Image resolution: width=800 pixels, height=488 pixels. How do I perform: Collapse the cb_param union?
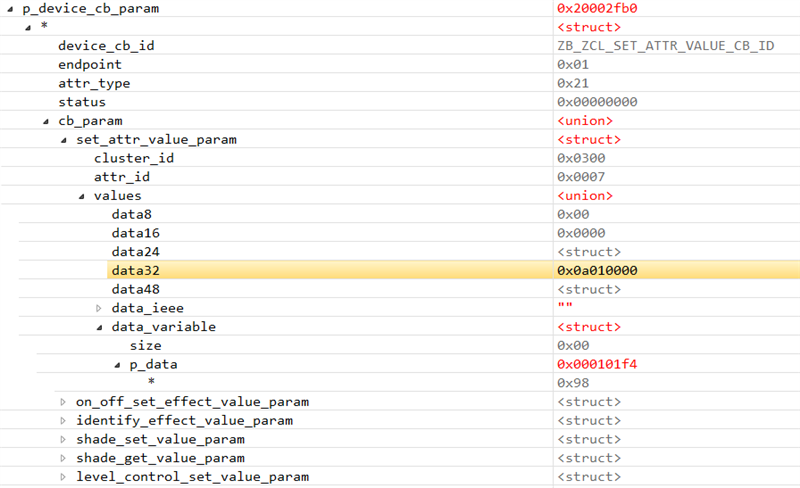[46, 121]
